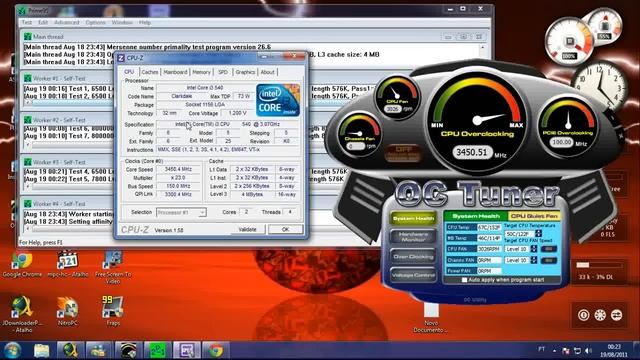
Task: Open the About tab in CPU-Z
Action: [x=267, y=72]
